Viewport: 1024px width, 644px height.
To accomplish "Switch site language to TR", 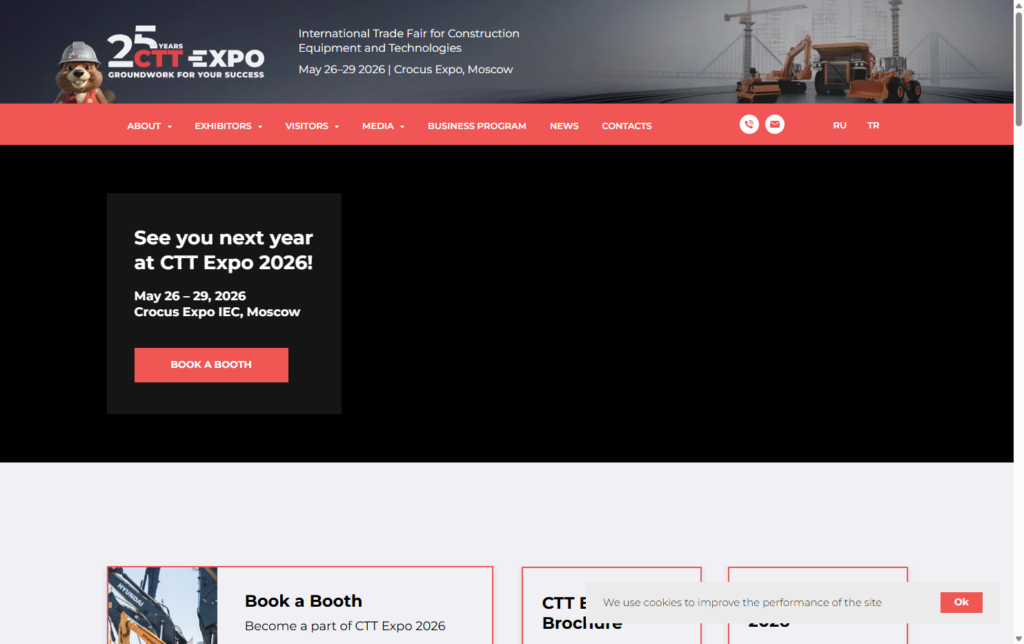I will 873,126.
